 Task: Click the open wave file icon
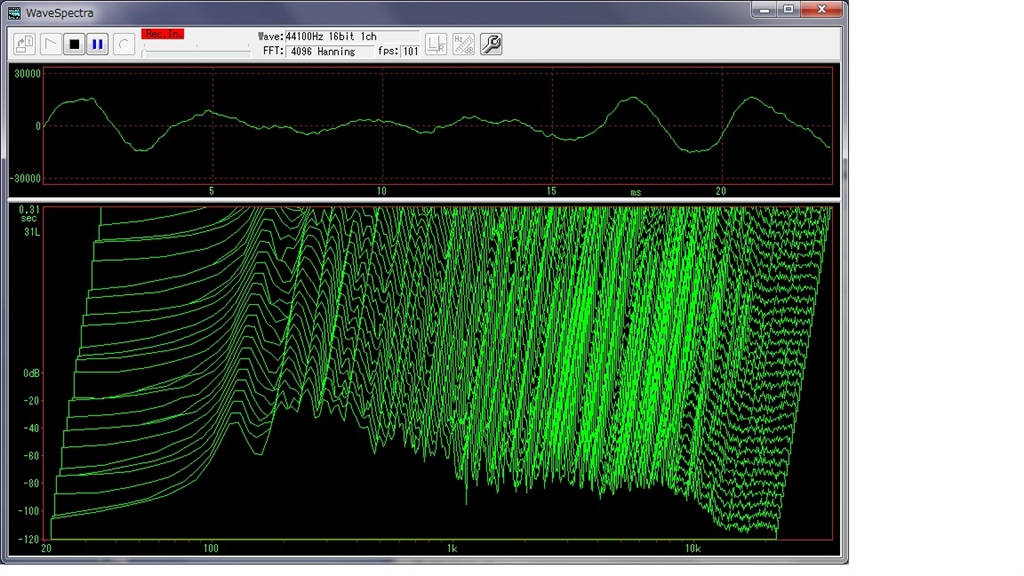(x=25, y=44)
